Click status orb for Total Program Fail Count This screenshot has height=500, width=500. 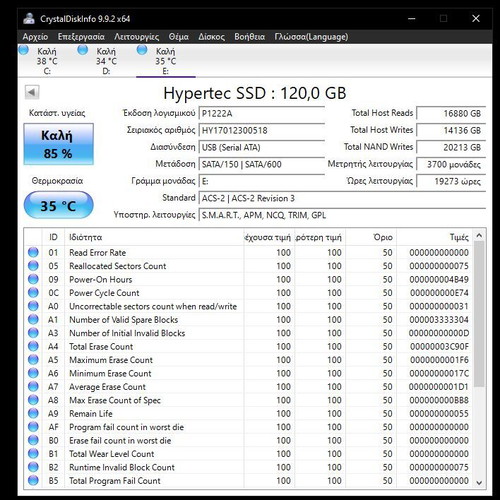point(33,480)
